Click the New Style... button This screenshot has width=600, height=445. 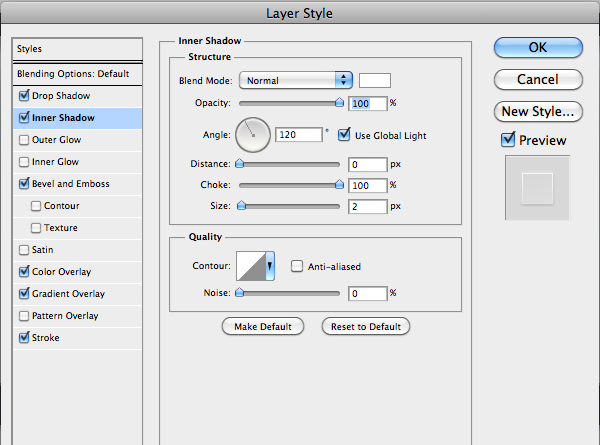(x=538, y=111)
